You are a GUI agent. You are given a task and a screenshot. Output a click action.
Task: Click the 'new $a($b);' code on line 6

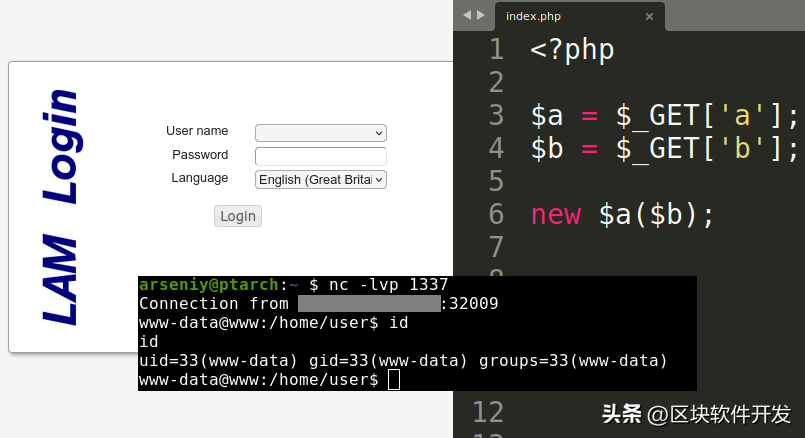[622, 214]
